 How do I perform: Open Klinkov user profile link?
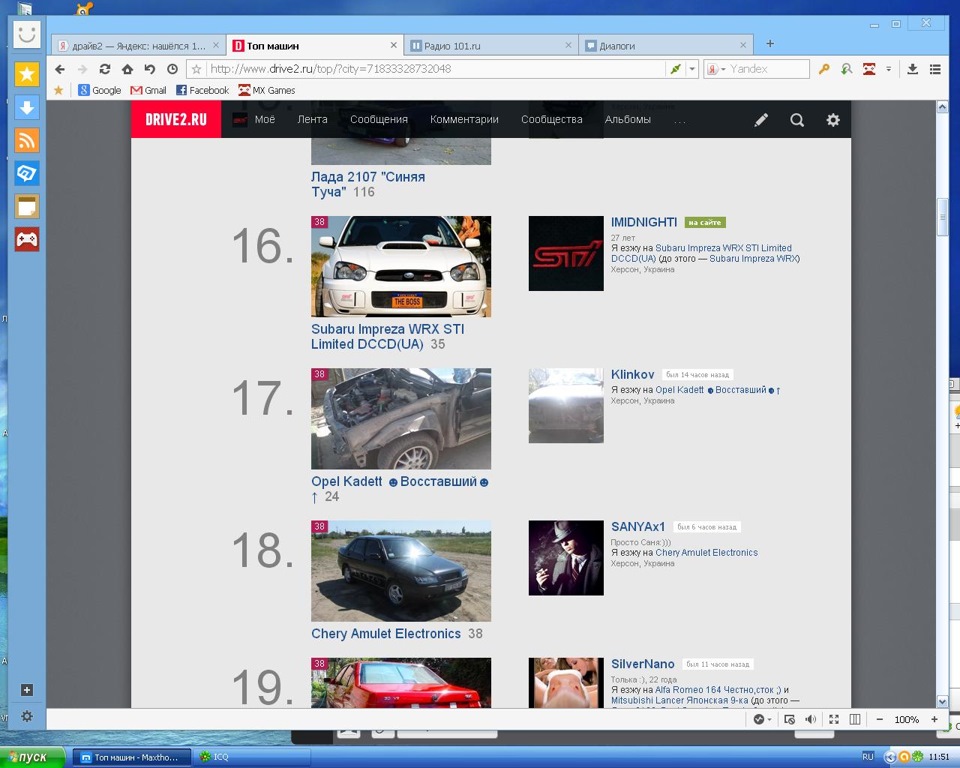pos(632,375)
